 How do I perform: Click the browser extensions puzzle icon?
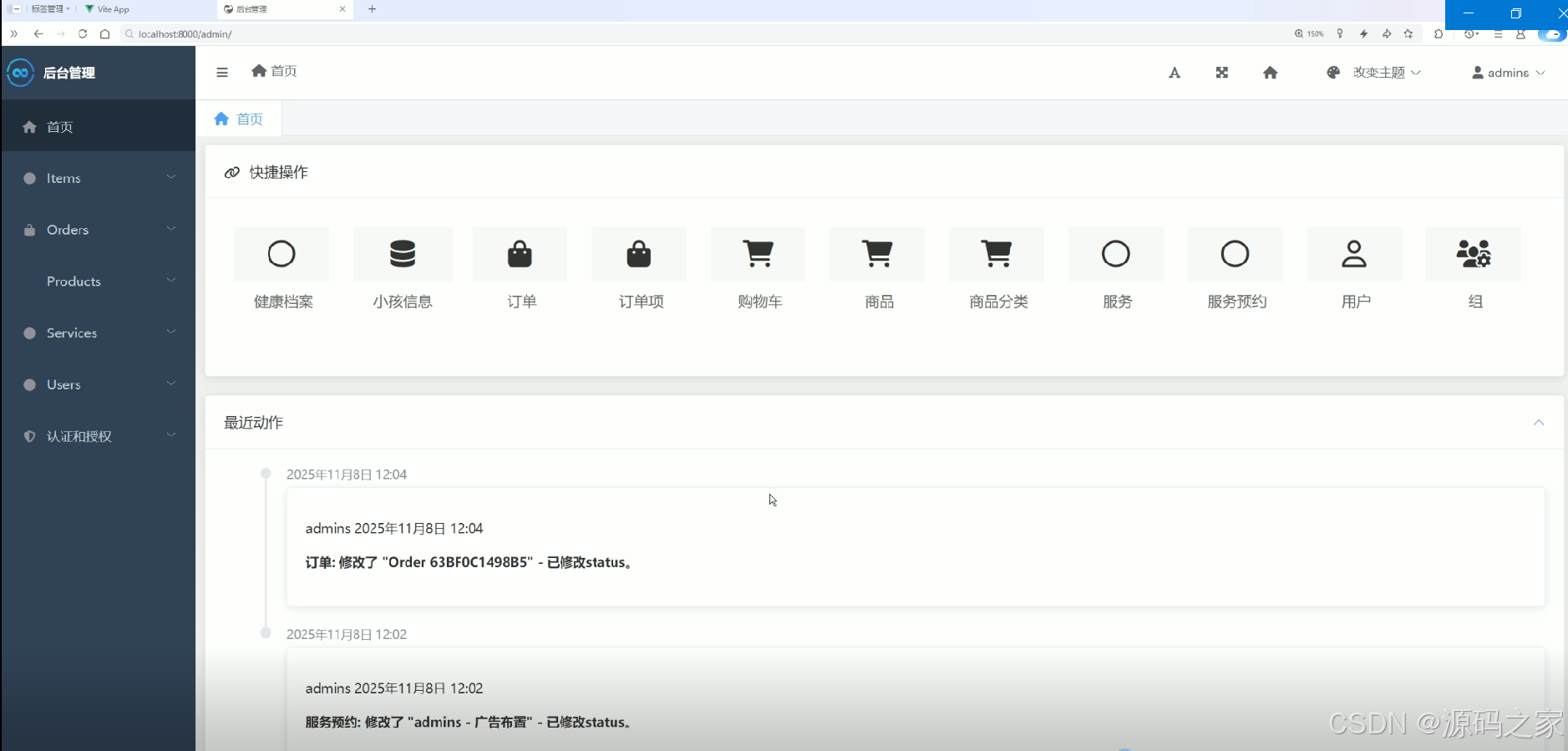point(1439,34)
